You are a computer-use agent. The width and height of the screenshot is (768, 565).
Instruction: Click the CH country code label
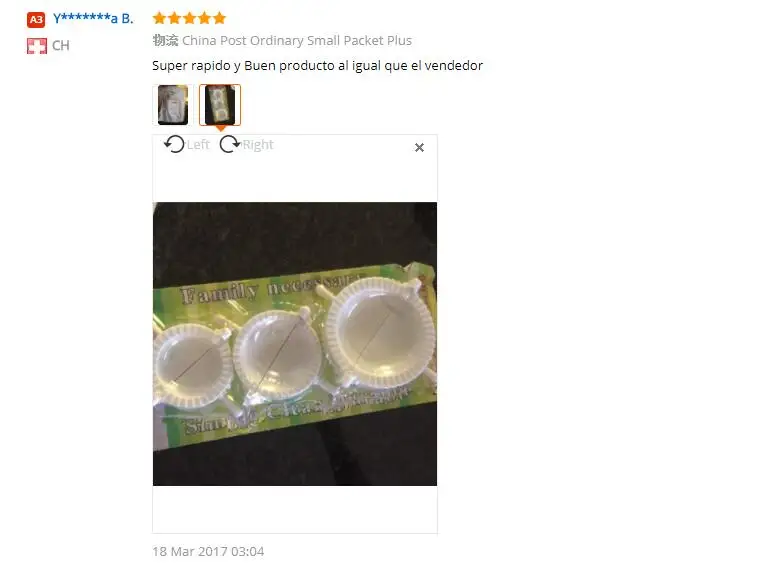[61, 46]
